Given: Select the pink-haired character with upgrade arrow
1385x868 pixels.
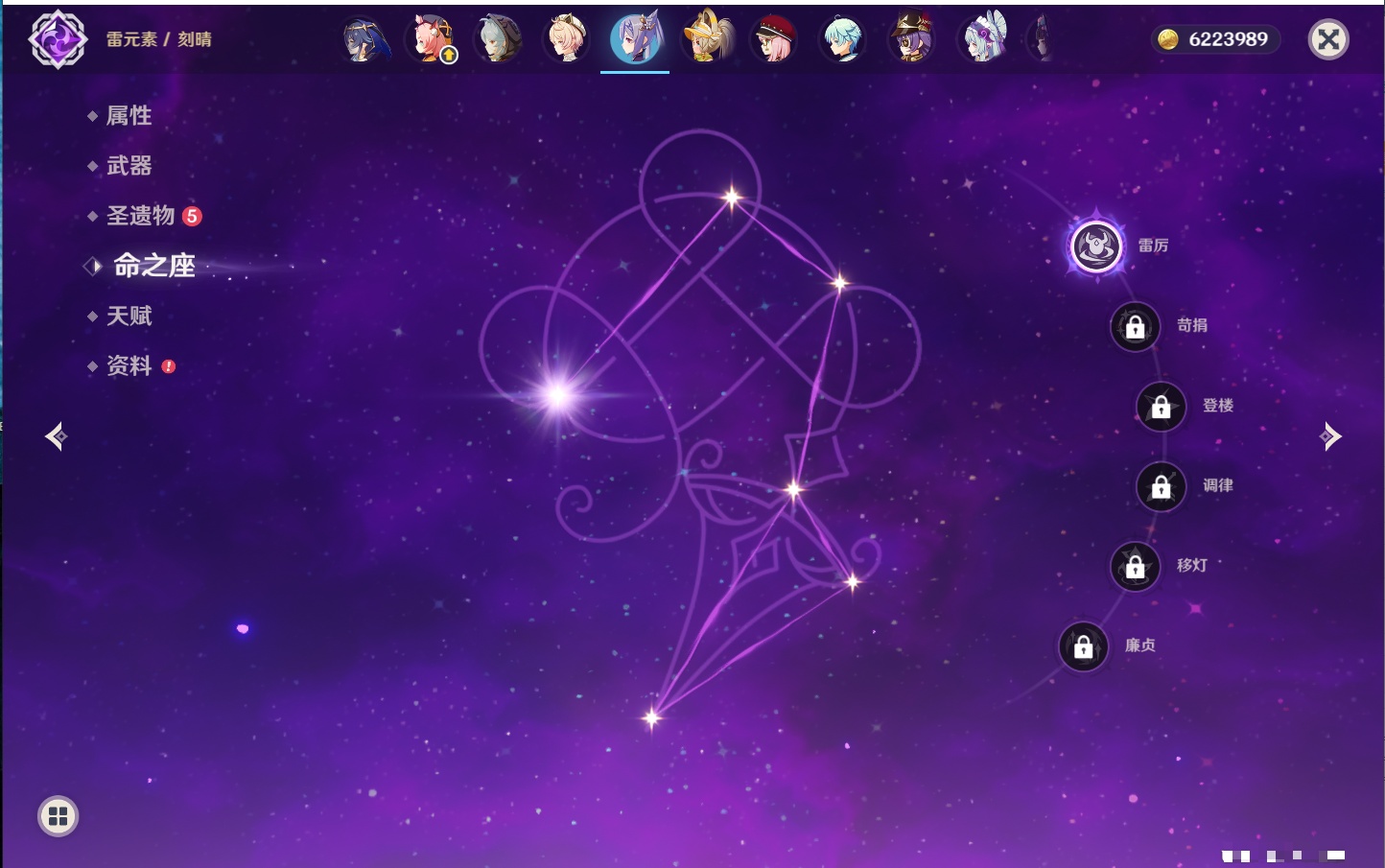Looking at the screenshot, I should (432, 39).
